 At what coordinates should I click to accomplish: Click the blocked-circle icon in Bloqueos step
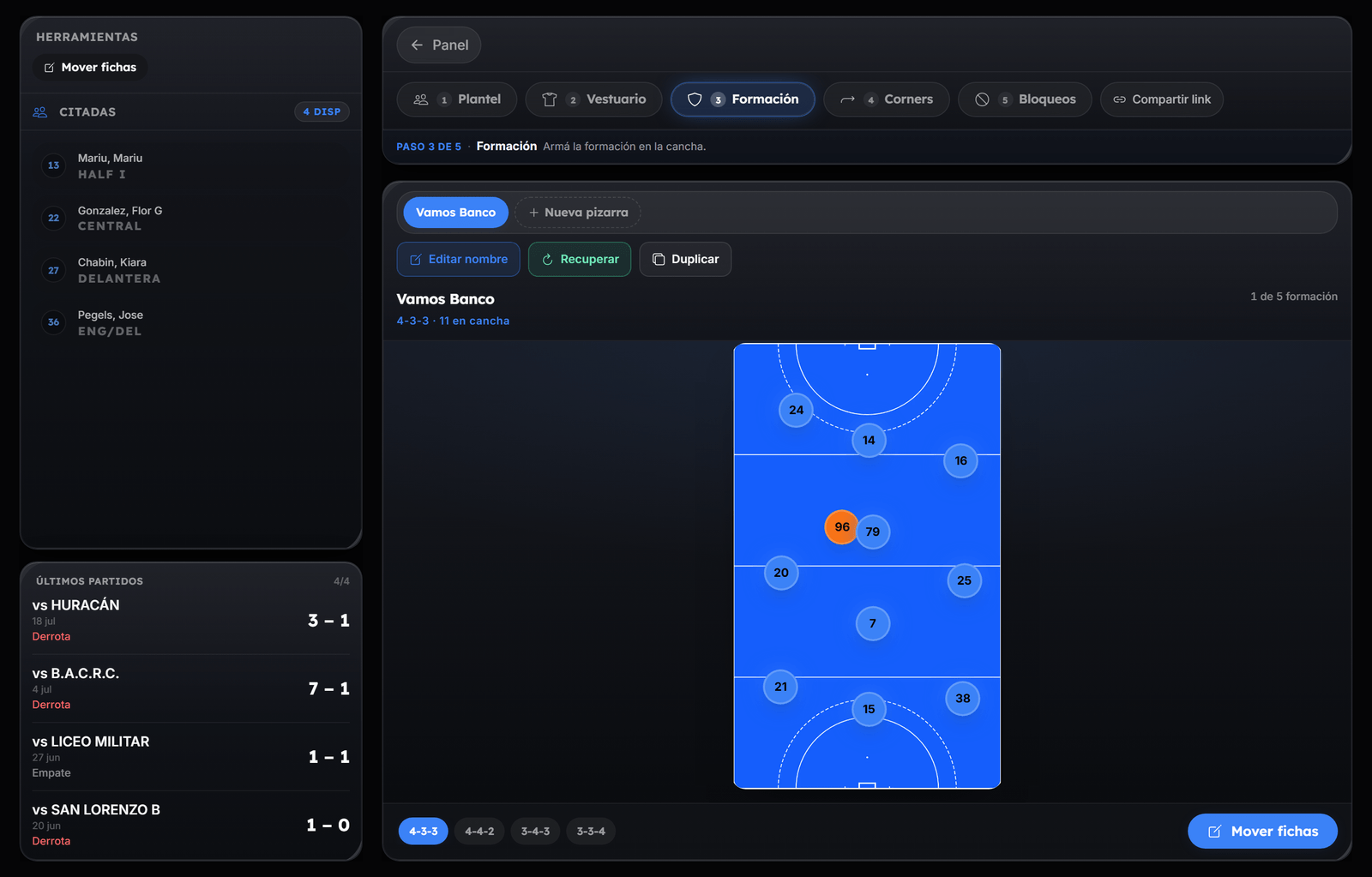tap(983, 99)
